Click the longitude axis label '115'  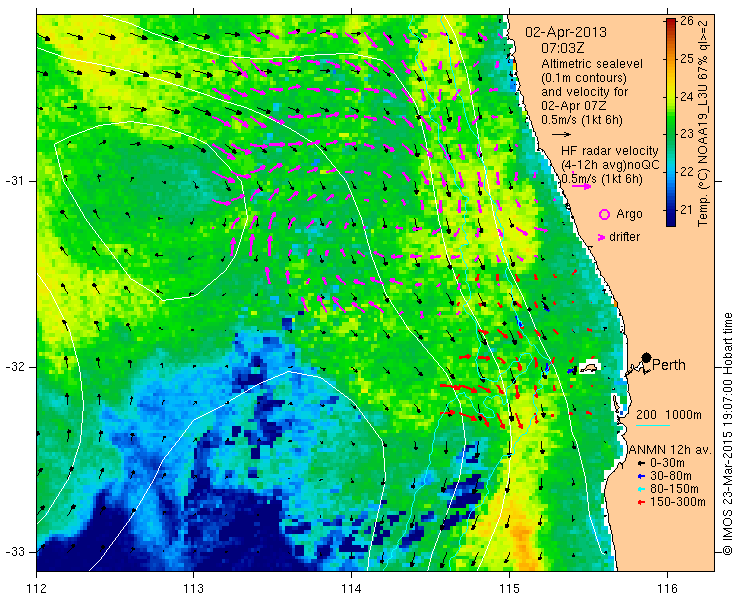(x=509, y=589)
